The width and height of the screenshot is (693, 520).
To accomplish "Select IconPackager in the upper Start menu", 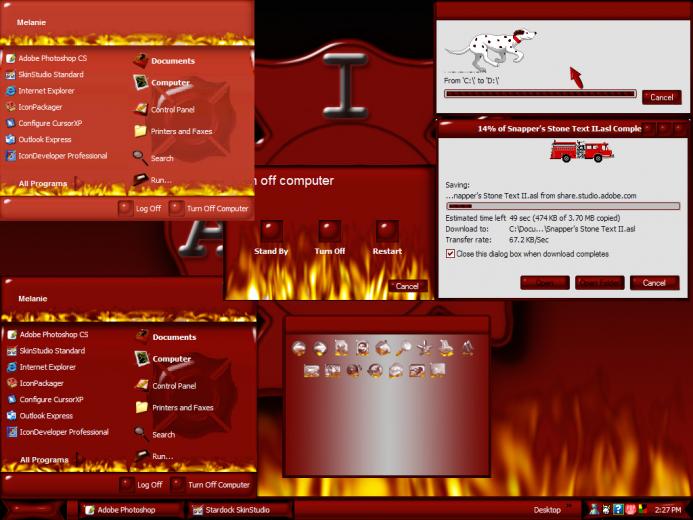I will coord(34,107).
